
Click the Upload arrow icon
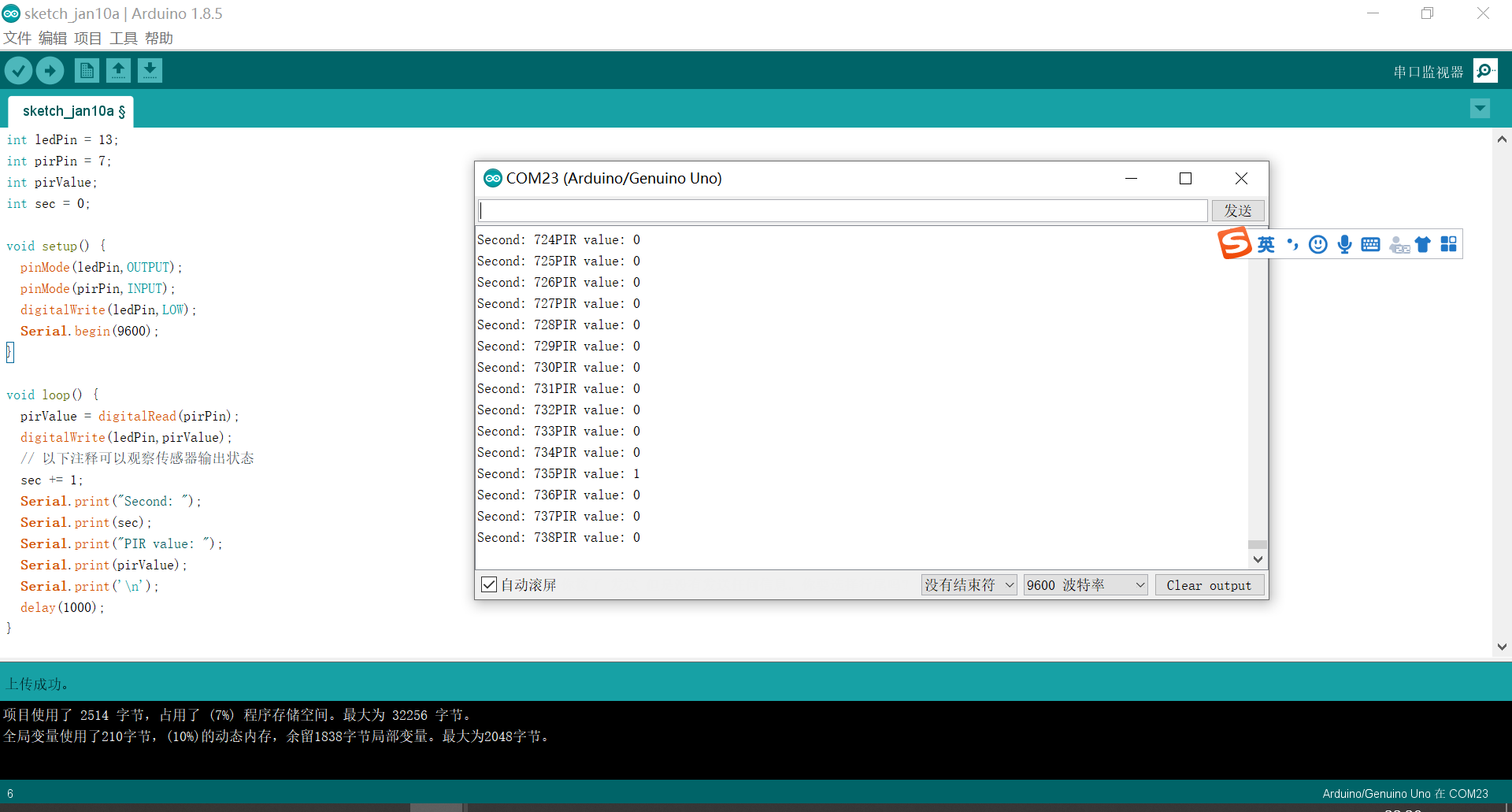50,71
